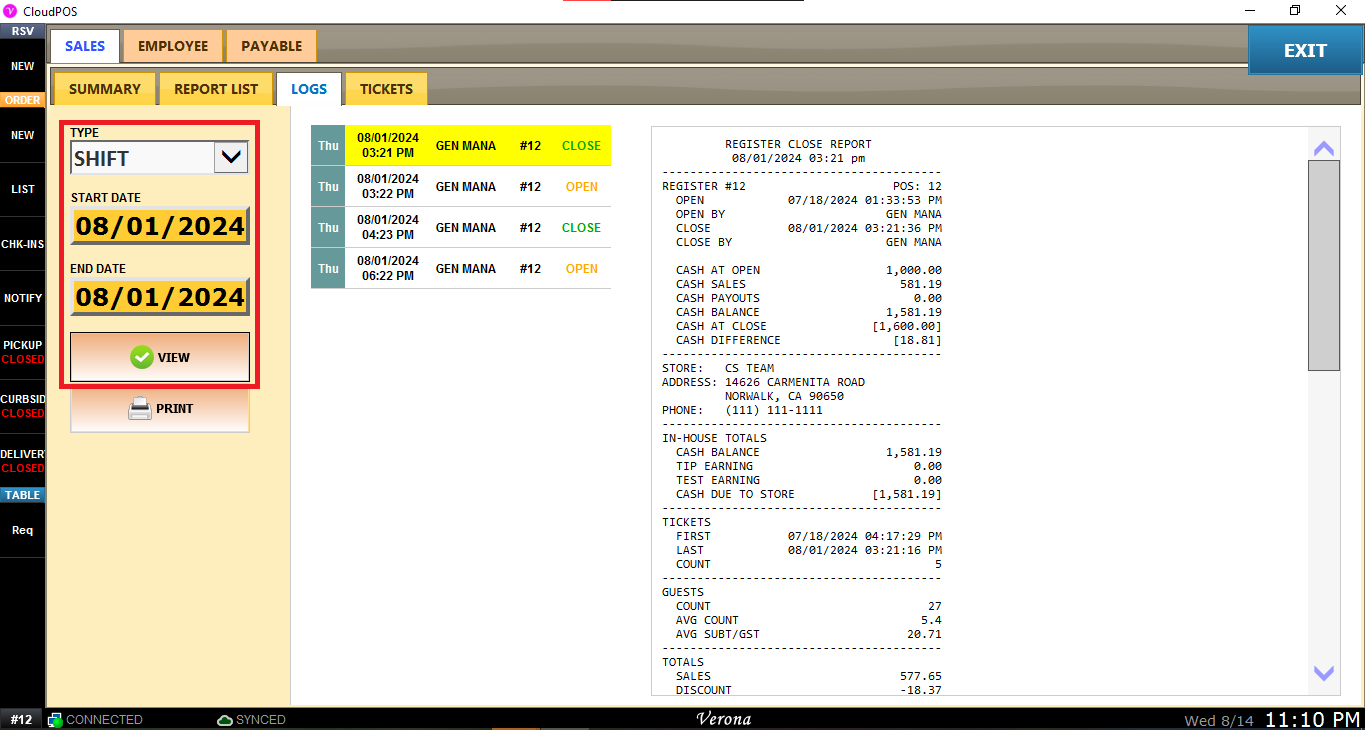The image size is (1370, 733).
Task: Switch to the EMPLOYEE tab
Action: click(173, 46)
